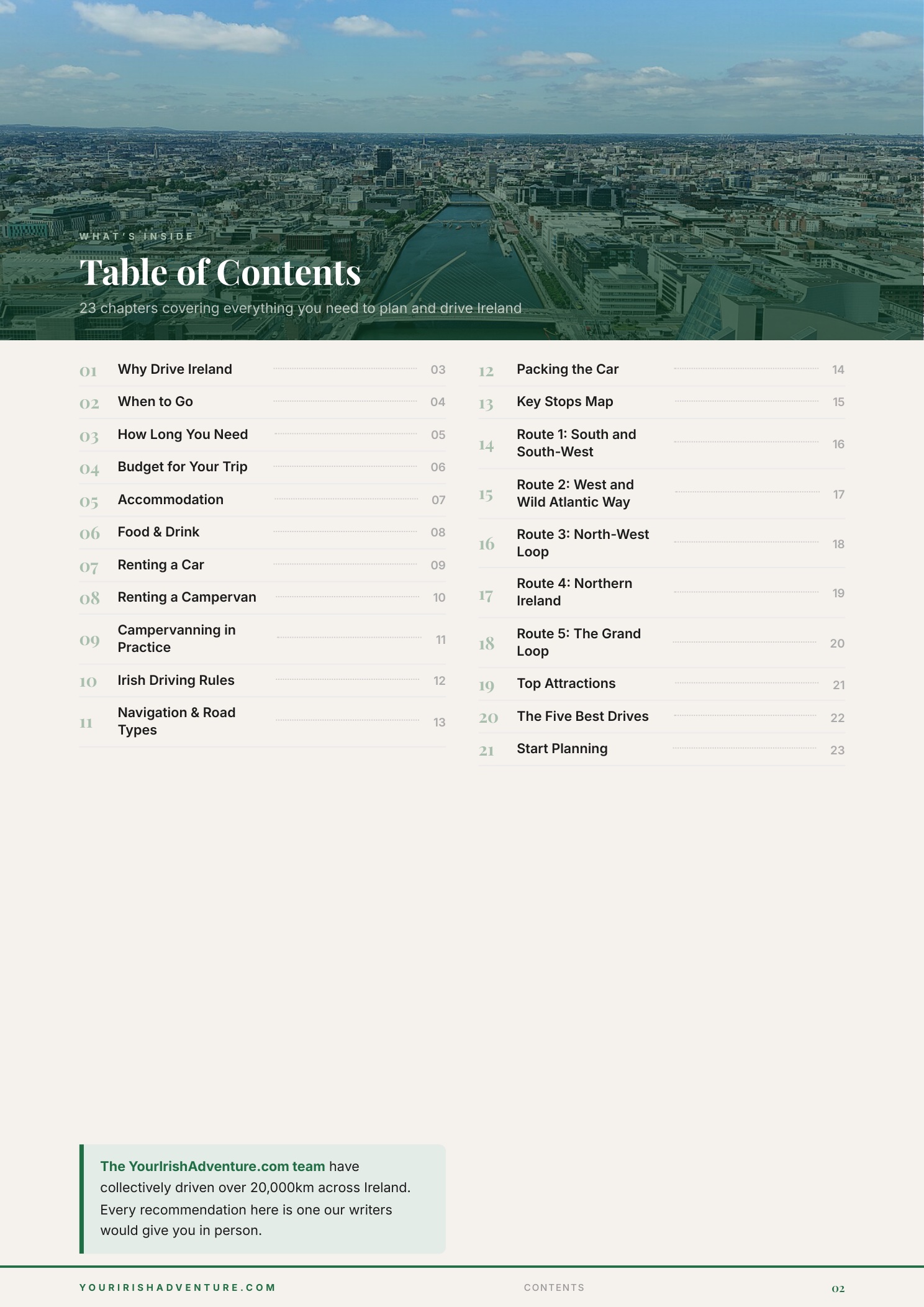Jump to 'Top Attractions' chapter
Image resolution: width=924 pixels, height=1307 pixels.
[x=661, y=684]
